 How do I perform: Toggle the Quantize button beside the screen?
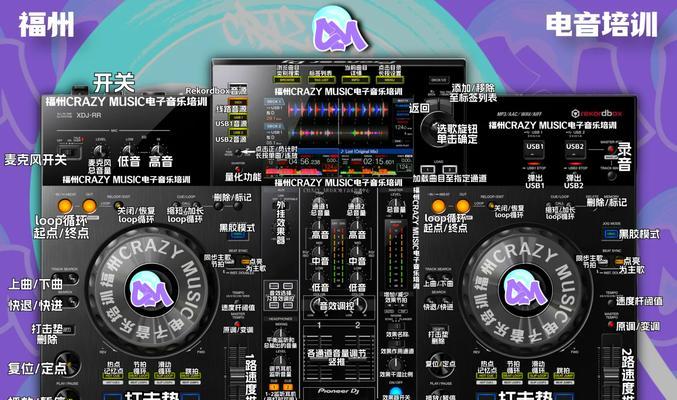coord(237,169)
